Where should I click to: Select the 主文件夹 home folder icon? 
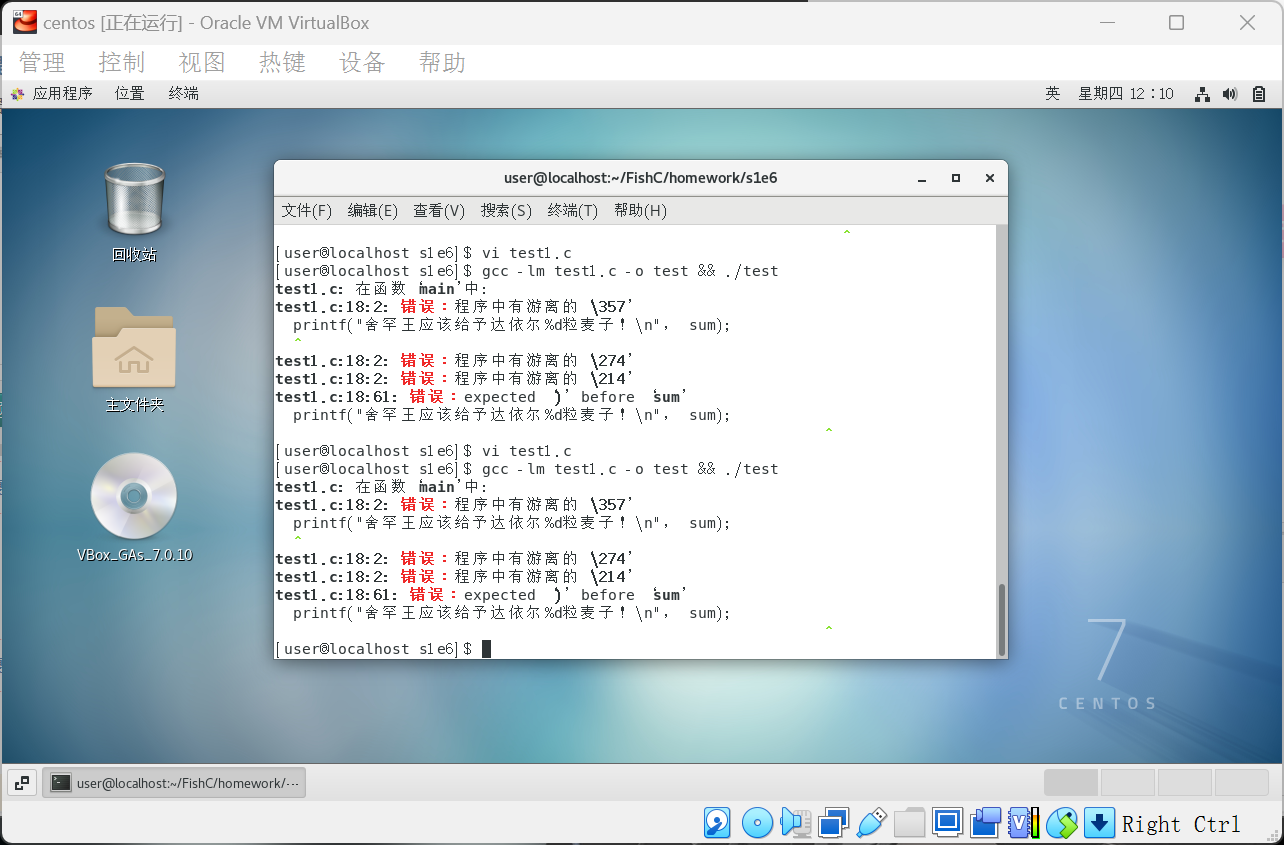pos(134,347)
